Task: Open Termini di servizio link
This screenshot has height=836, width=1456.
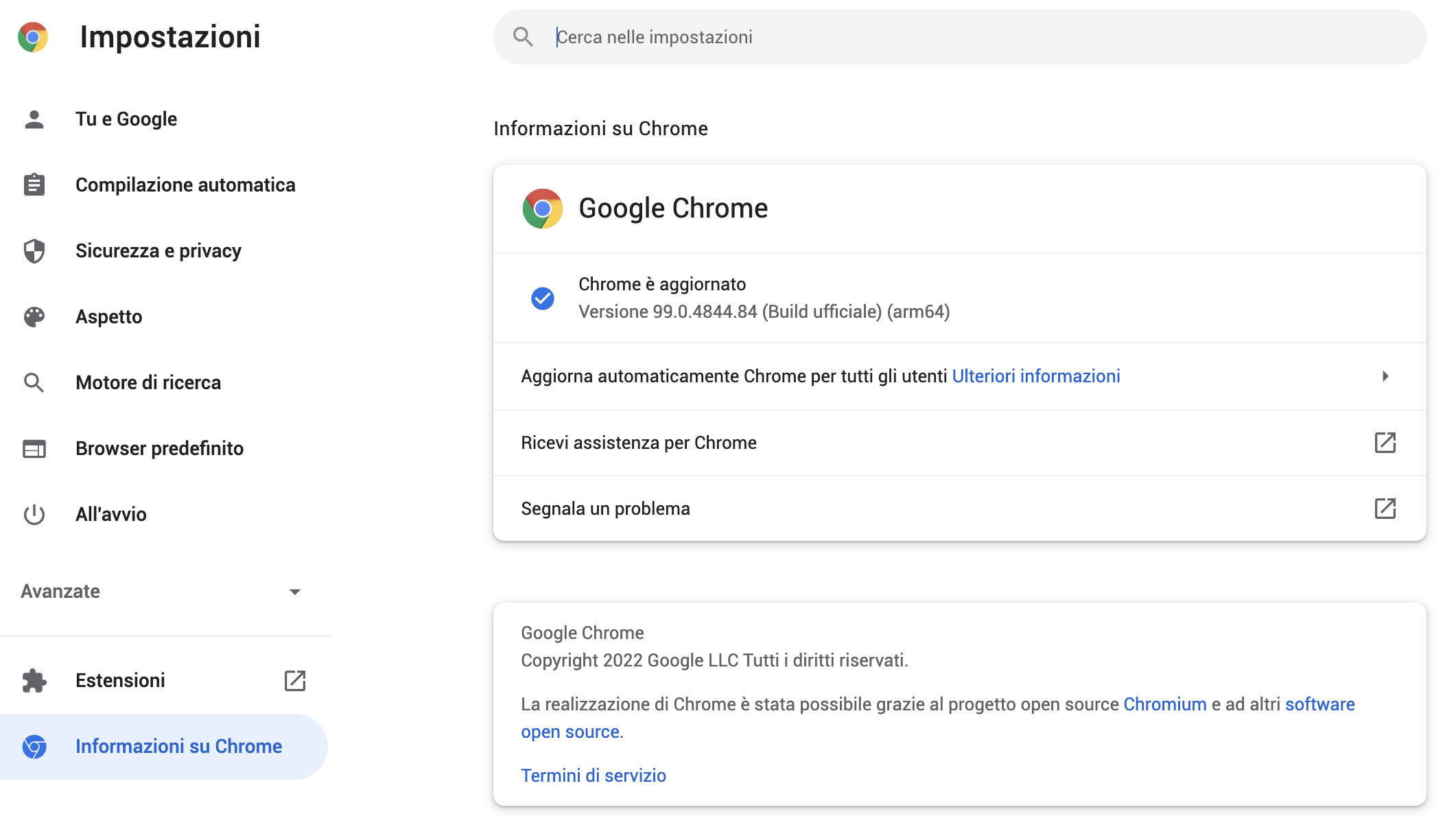Action: (x=594, y=776)
